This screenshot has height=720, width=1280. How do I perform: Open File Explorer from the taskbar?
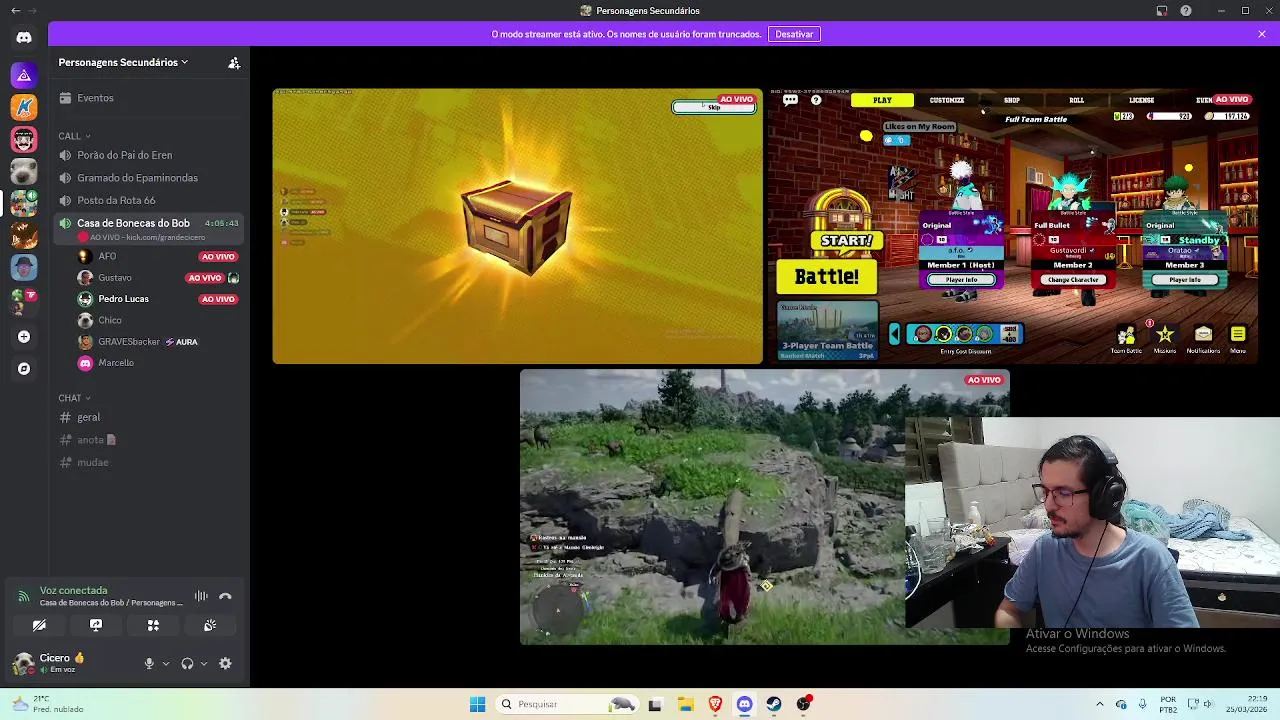[x=685, y=704]
